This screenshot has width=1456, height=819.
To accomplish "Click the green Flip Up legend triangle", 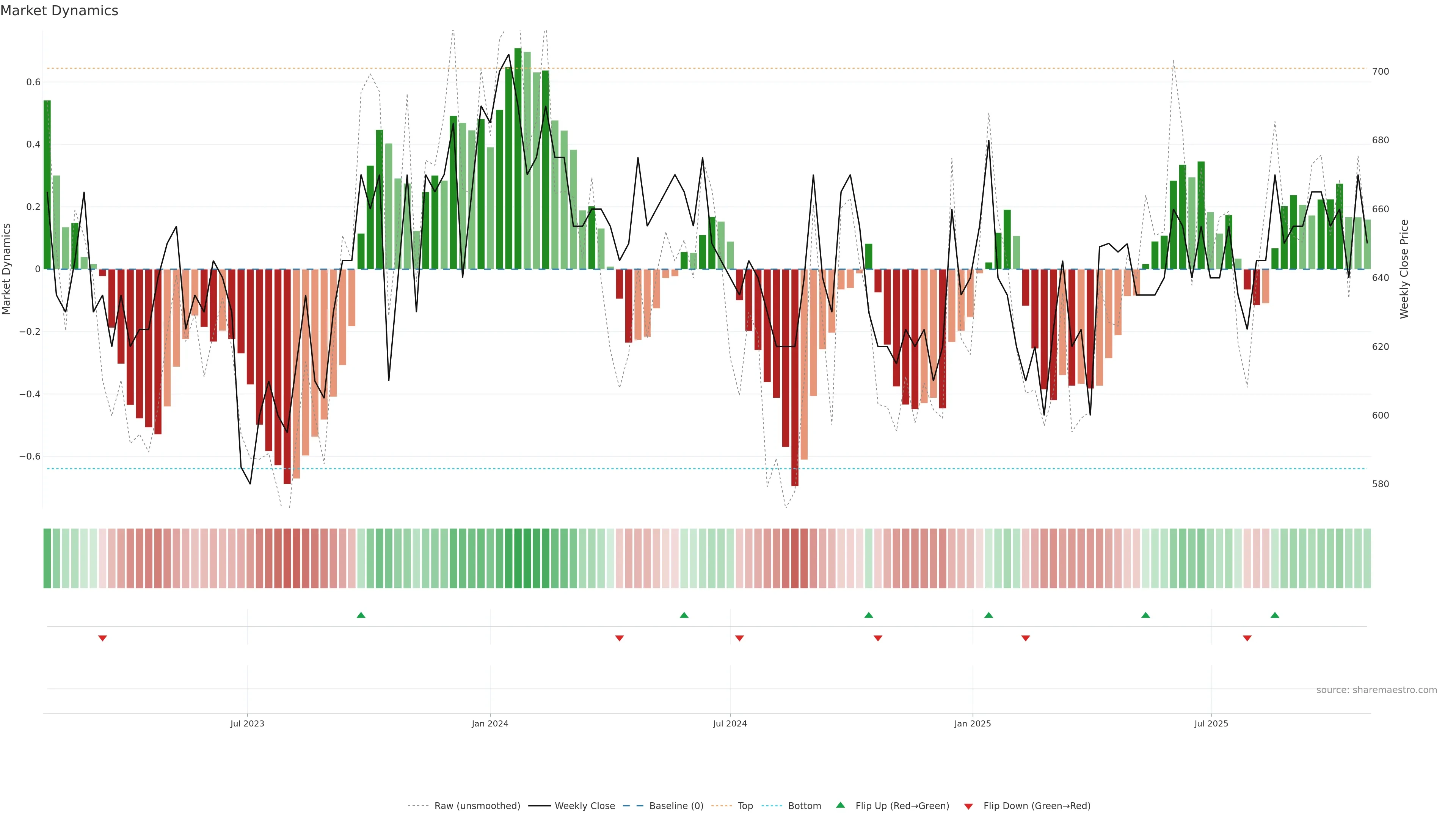I will (841, 805).
